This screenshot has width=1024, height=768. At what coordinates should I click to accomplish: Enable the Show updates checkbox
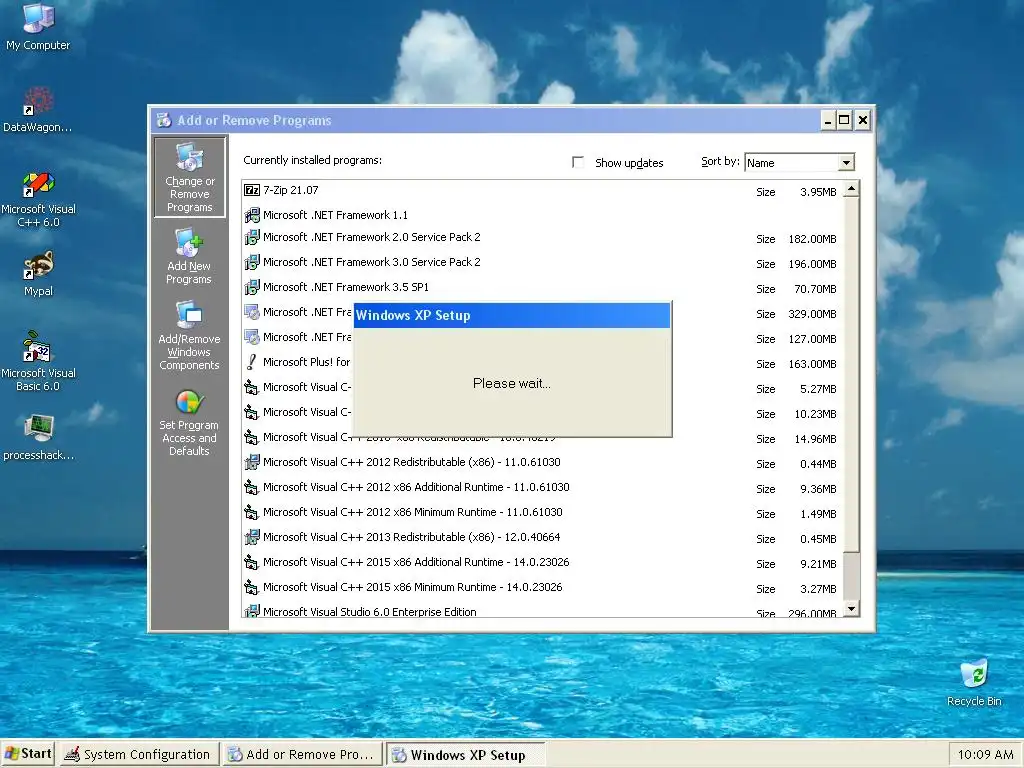coord(577,162)
